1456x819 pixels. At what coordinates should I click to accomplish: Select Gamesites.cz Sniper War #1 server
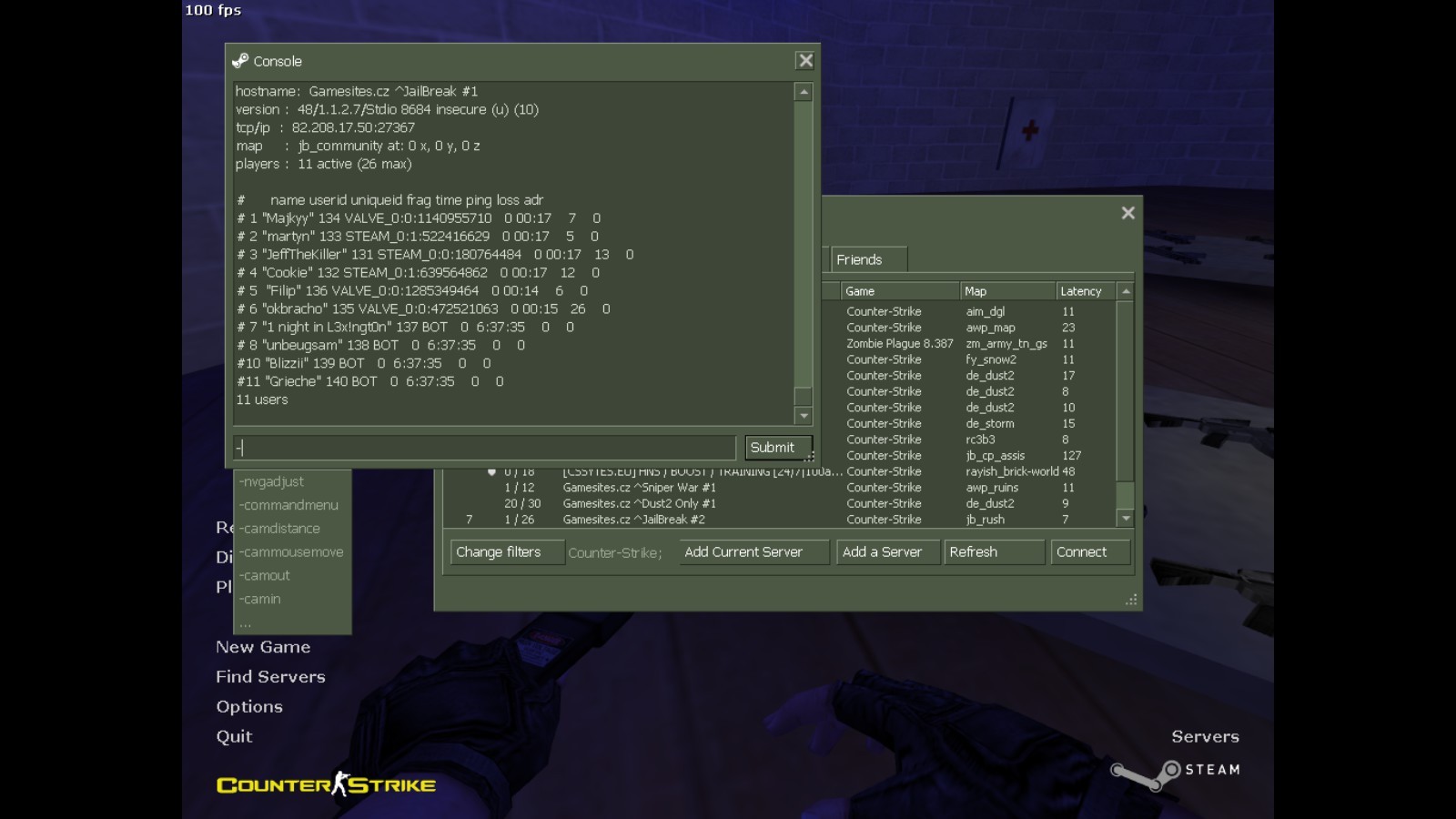[780, 488]
